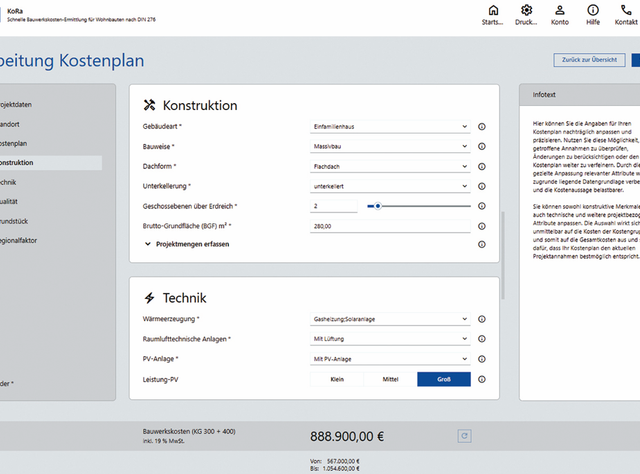
Task: Go to Grundstück in the sidebar
Action: click(14, 221)
